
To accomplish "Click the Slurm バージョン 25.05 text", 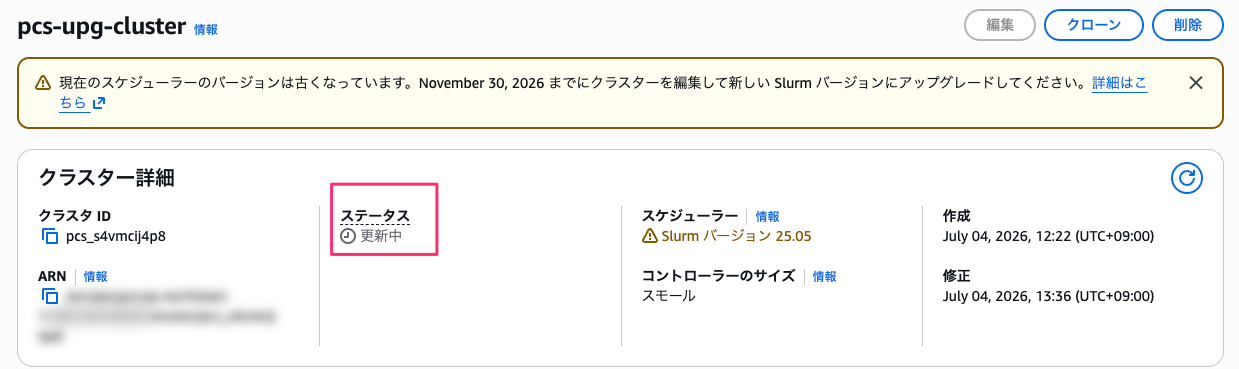I will 737,237.
